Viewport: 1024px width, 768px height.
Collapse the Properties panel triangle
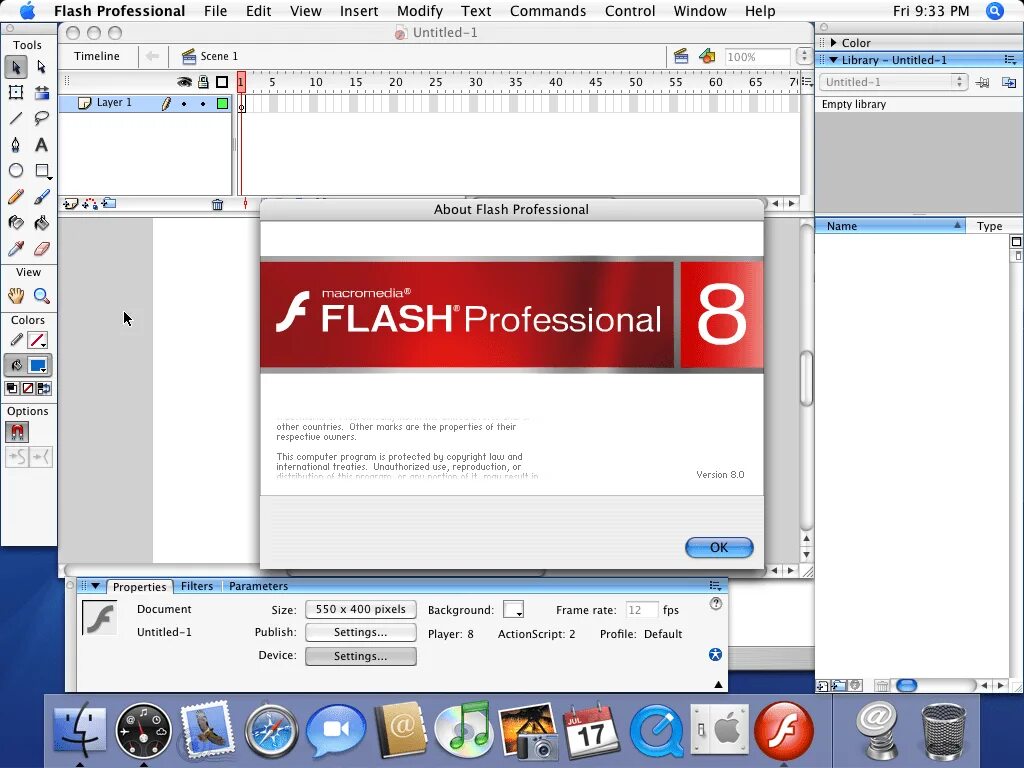(x=95, y=586)
